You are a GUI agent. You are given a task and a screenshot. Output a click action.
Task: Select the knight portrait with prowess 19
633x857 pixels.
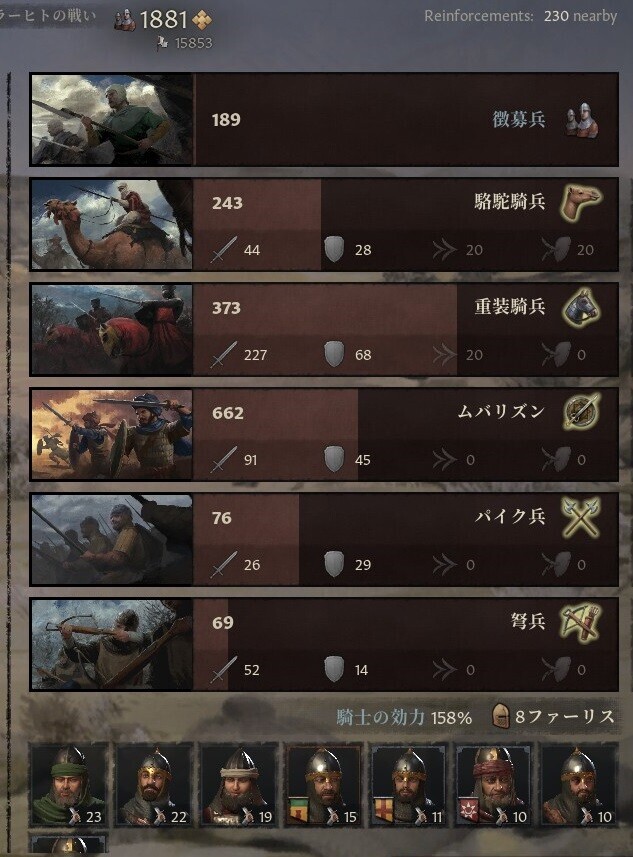(x=238, y=784)
